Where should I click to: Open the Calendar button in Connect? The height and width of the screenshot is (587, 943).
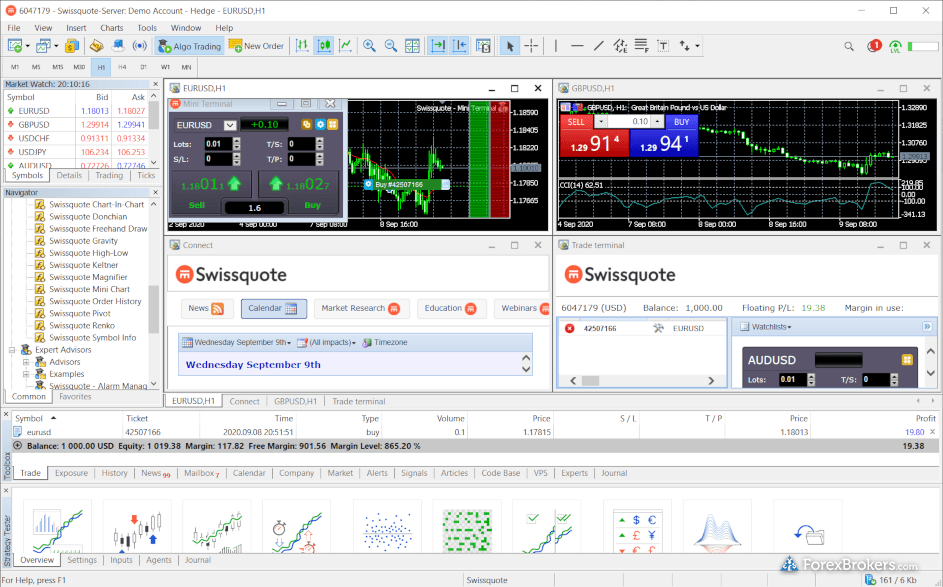(274, 309)
